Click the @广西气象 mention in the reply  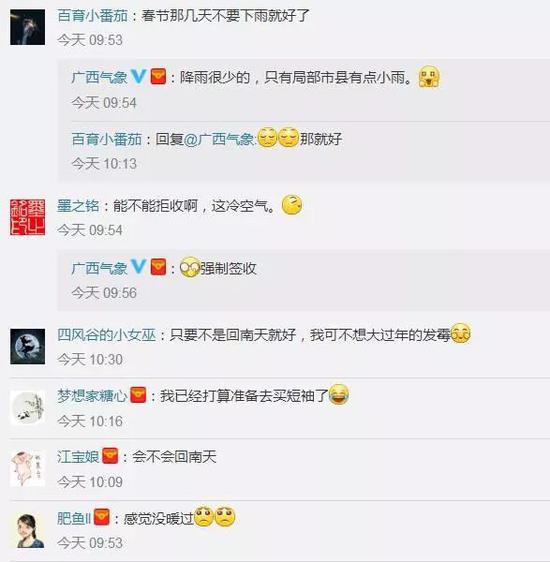[220, 139]
